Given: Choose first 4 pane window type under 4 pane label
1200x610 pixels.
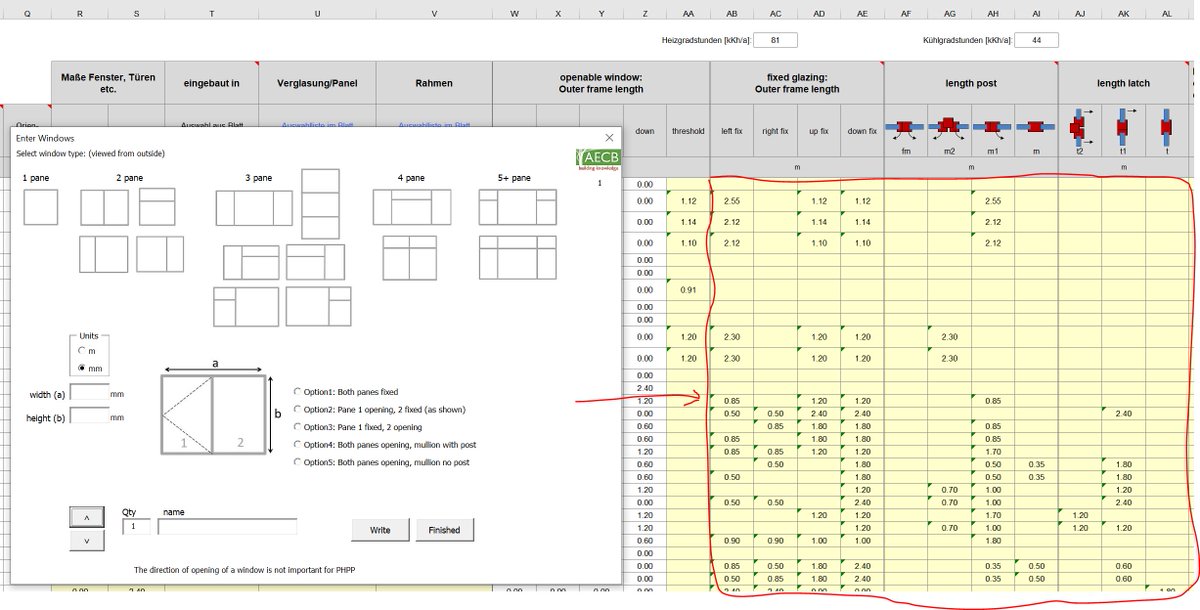Looking at the screenshot, I should (411, 207).
